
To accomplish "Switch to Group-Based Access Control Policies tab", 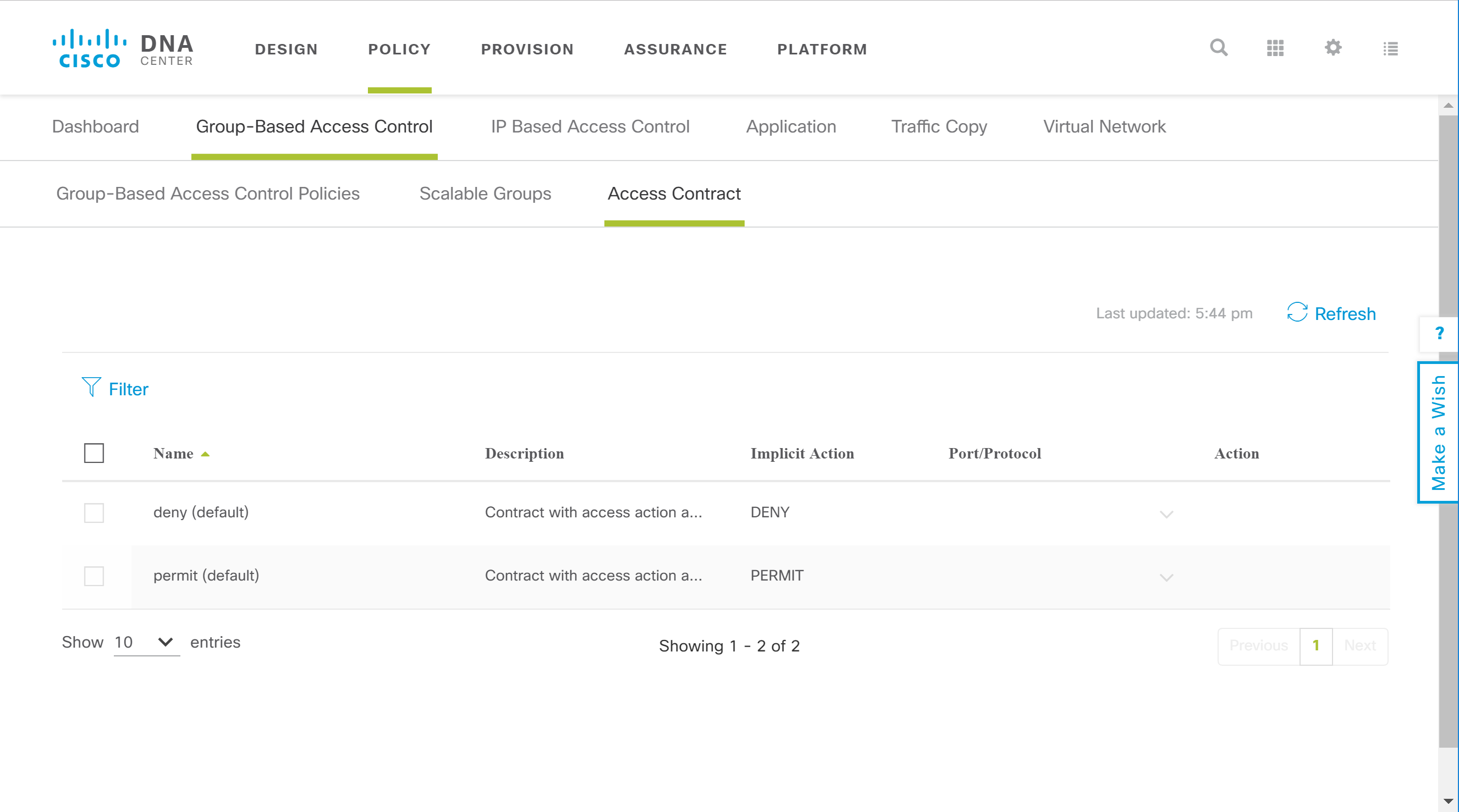I will [x=208, y=194].
